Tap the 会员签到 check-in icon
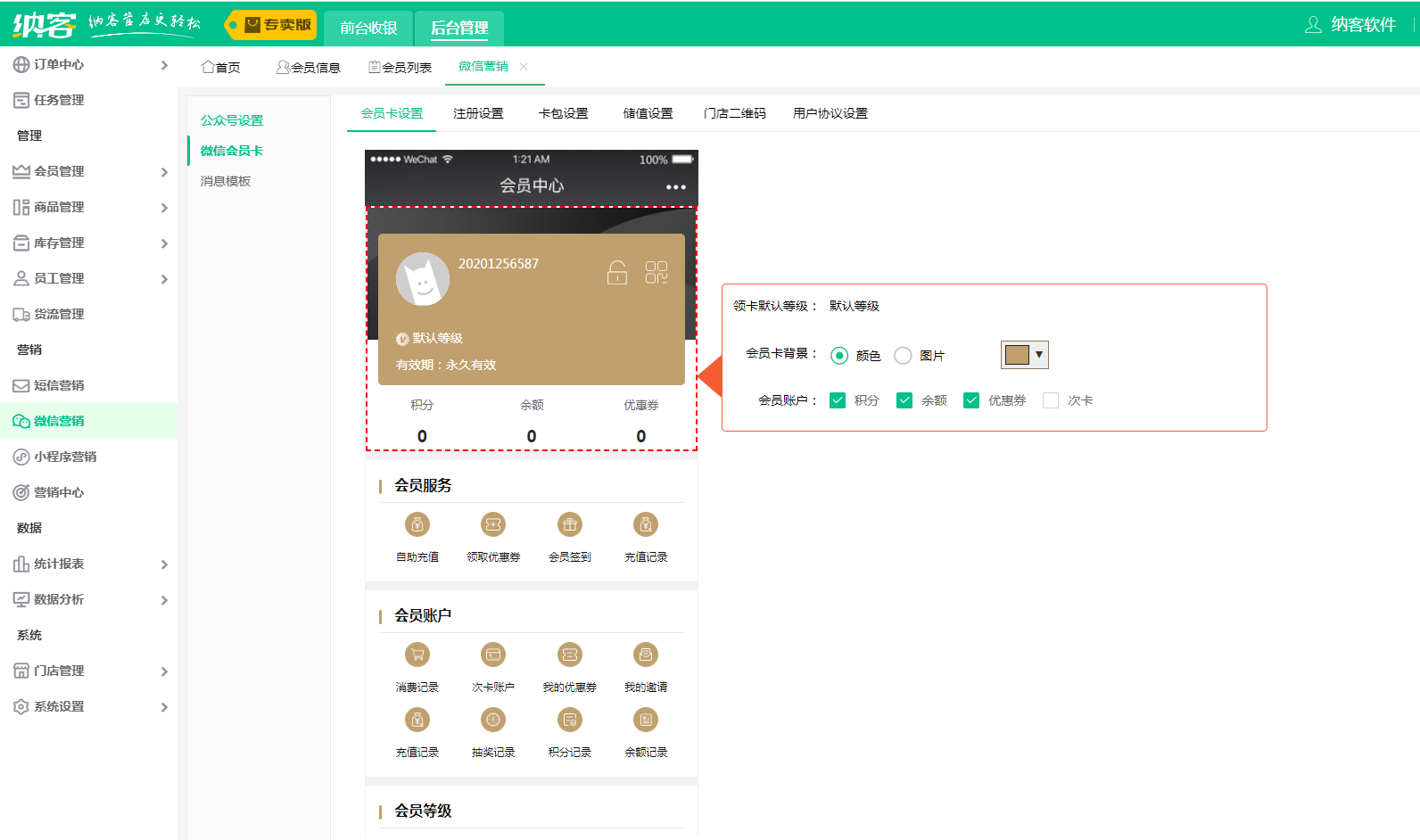The image size is (1420, 840). (x=569, y=525)
